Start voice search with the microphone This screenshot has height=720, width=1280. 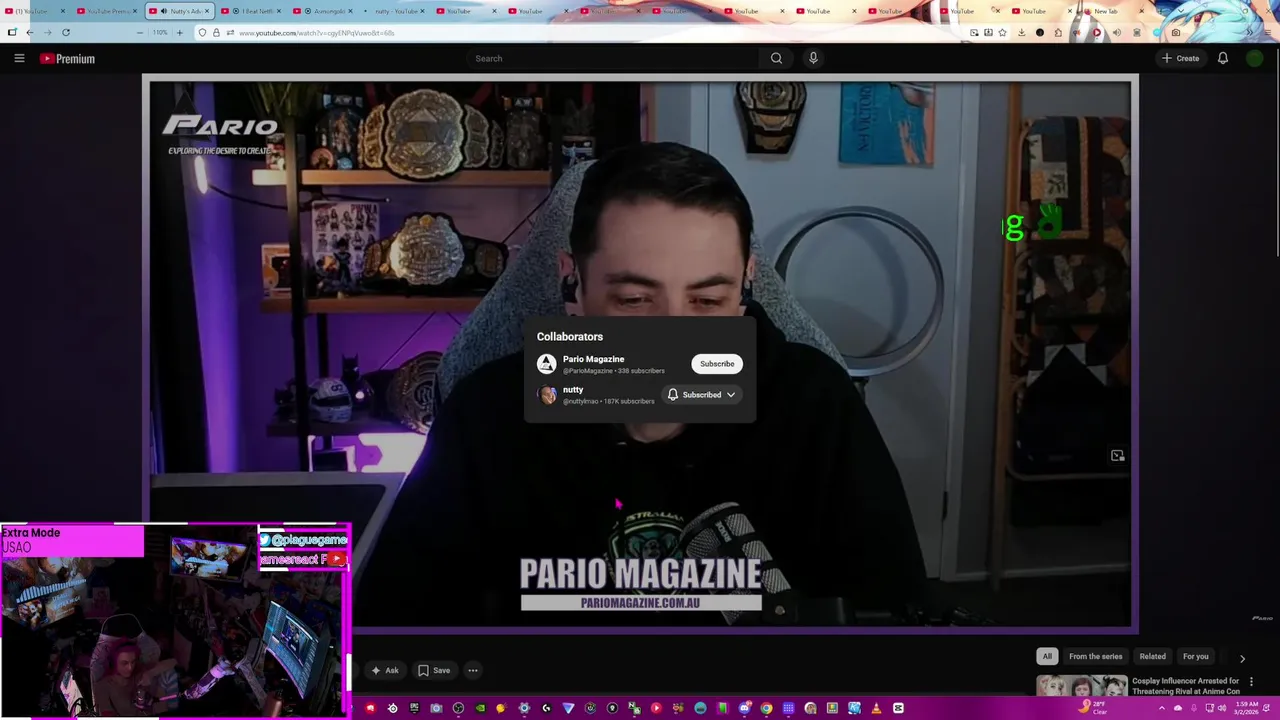click(x=813, y=58)
